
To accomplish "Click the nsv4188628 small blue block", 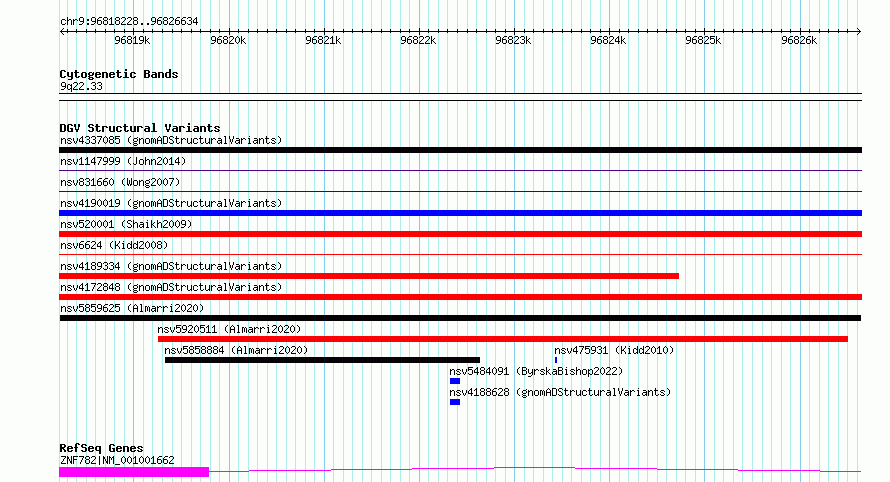I will (455, 402).
